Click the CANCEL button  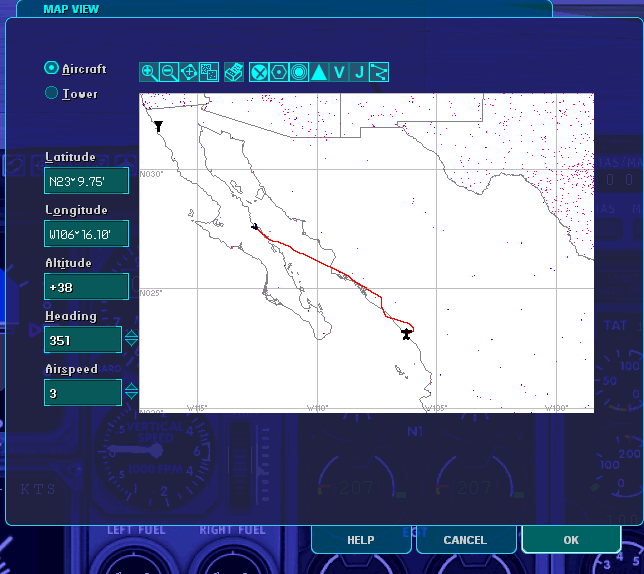point(465,540)
